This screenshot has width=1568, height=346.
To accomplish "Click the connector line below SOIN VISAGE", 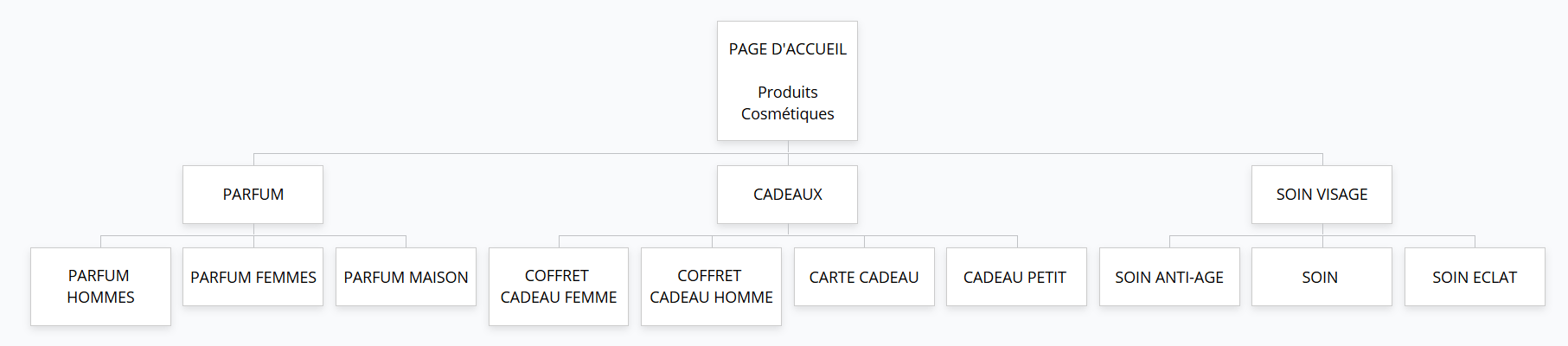I will [1322, 229].
